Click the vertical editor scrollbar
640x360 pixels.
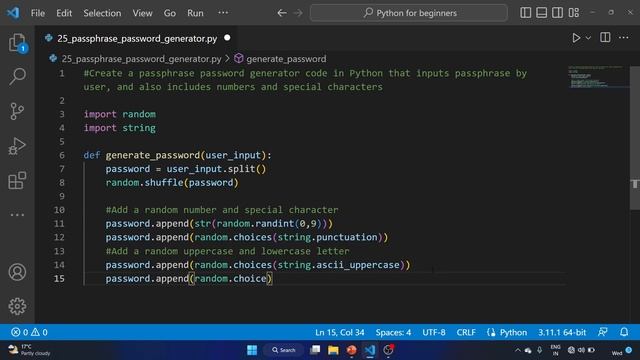635,137
